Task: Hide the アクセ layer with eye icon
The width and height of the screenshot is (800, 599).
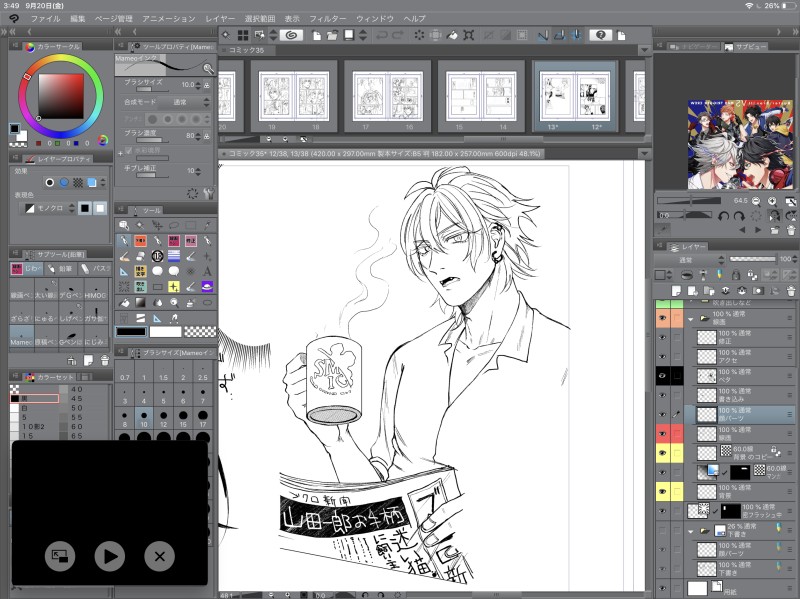Action: click(662, 357)
